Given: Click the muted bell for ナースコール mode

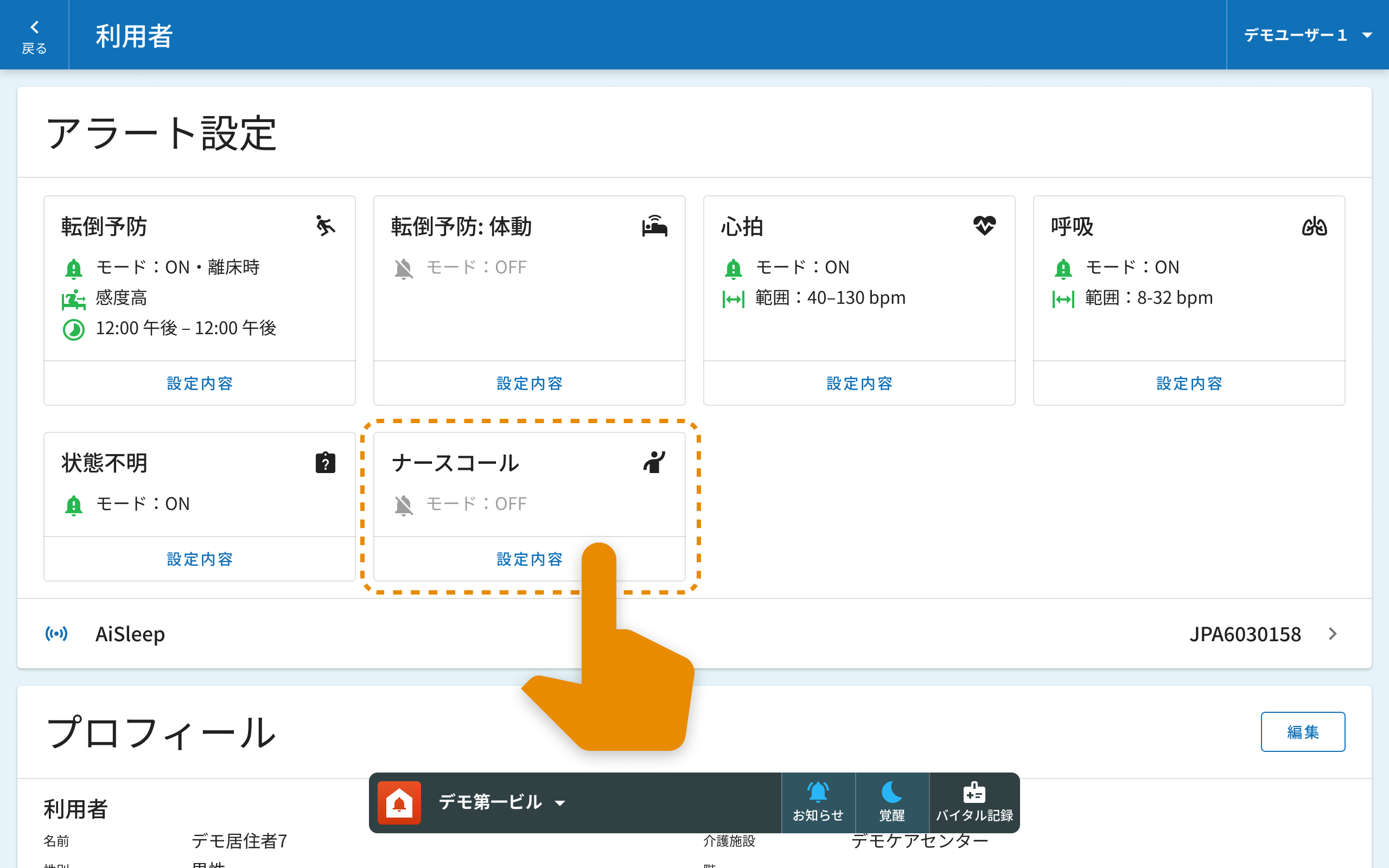Looking at the screenshot, I should click(404, 505).
